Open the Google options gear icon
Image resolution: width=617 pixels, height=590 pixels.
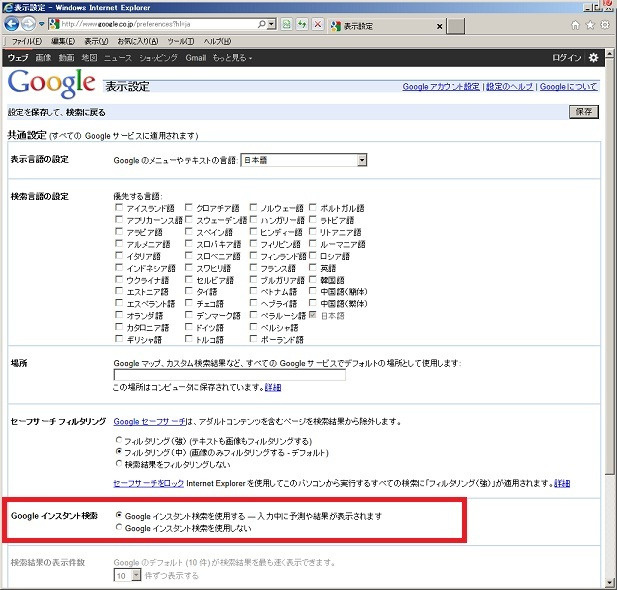point(593,58)
